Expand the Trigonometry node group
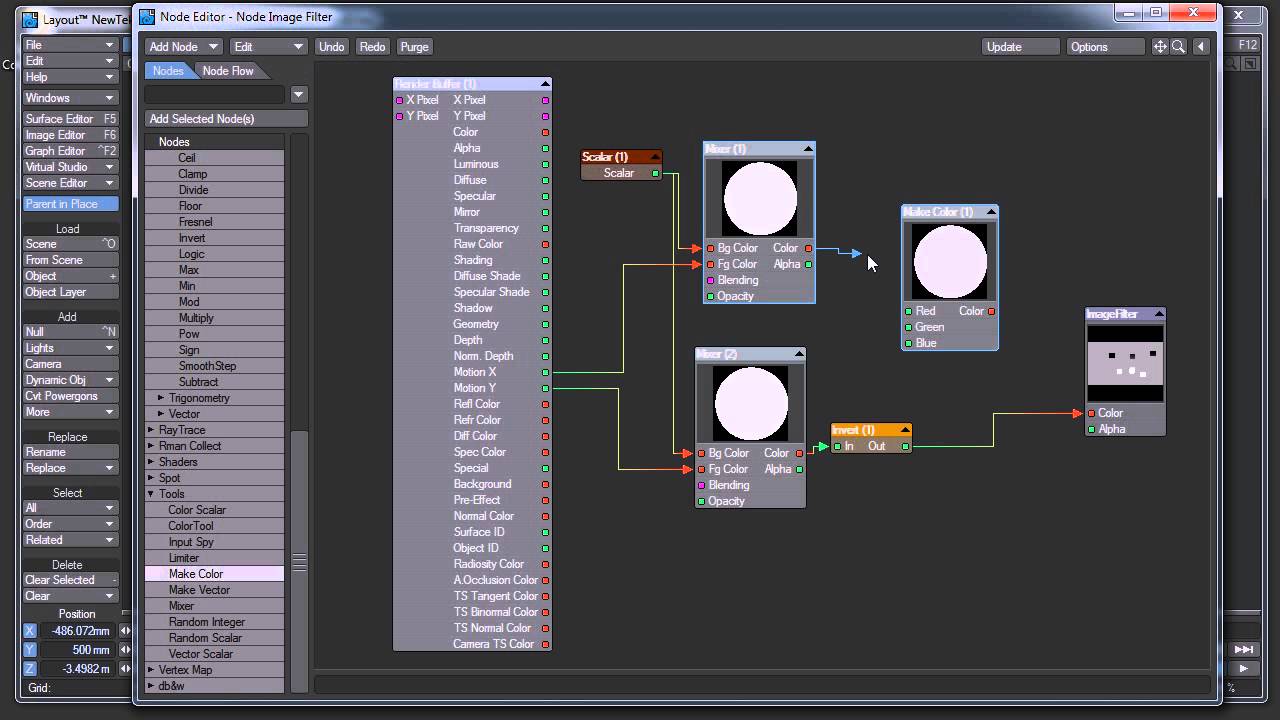The height and width of the screenshot is (720, 1280). click(x=161, y=398)
